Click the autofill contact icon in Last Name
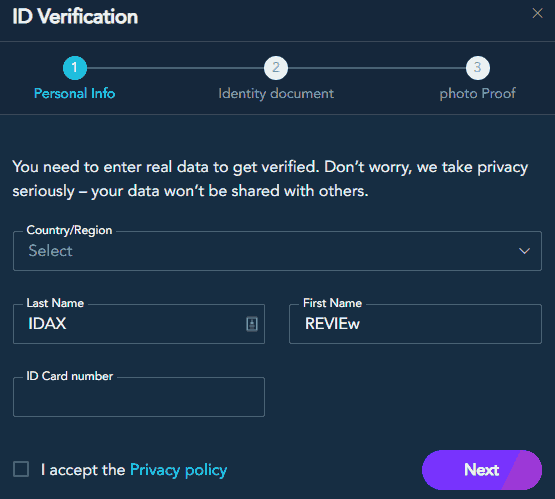Screen dimensions: 555x499 [x=252, y=324]
